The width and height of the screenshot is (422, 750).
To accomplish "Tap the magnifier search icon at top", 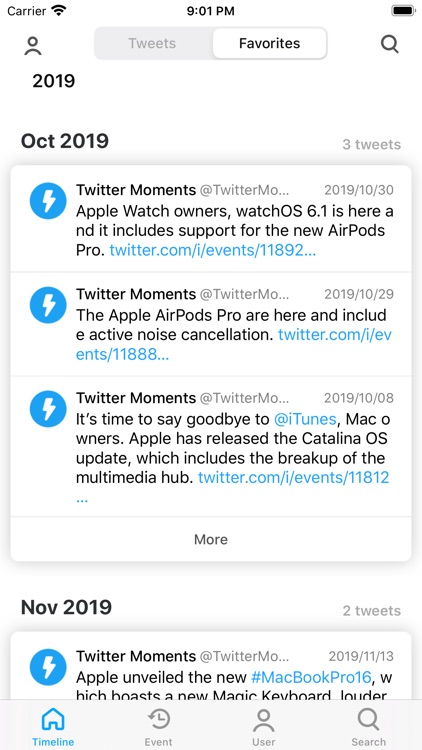I will pyautogui.click(x=389, y=44).
